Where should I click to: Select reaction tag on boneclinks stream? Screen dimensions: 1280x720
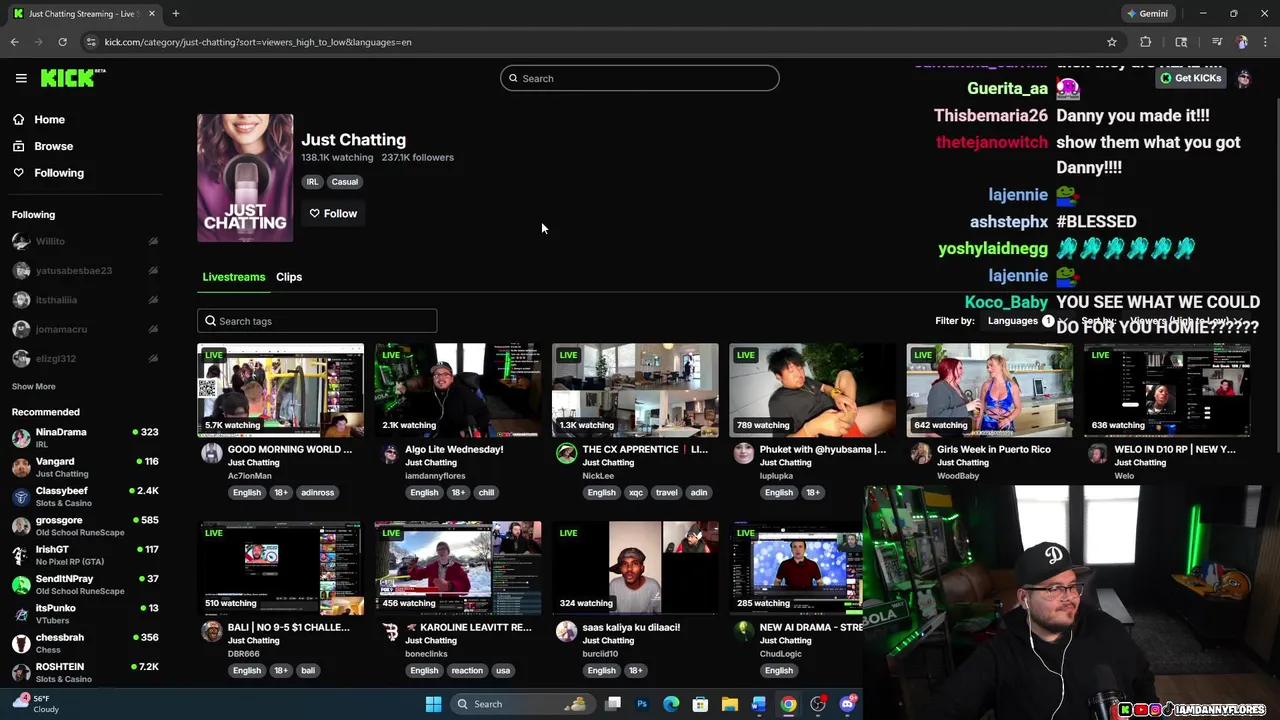click(x=467, y=670)
